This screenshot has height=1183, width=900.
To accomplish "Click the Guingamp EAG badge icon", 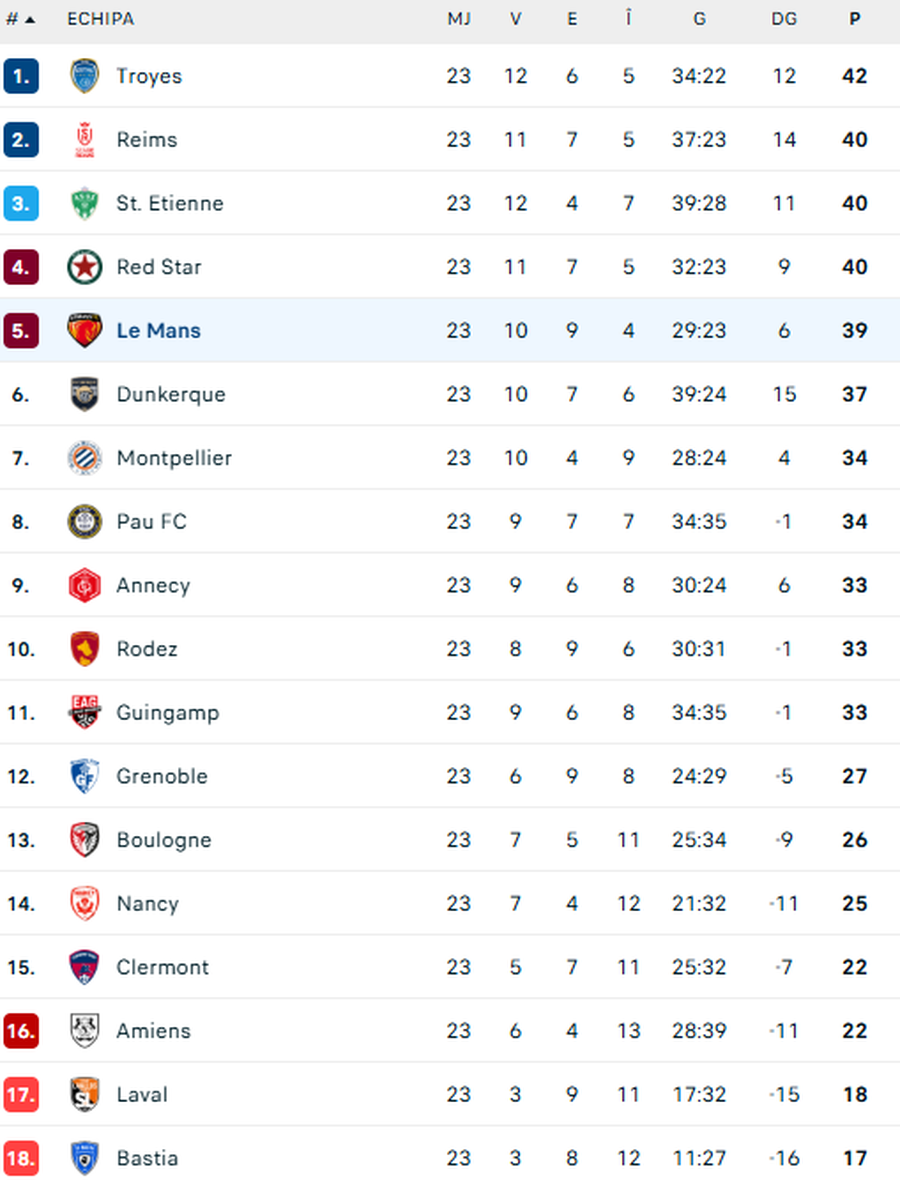I will pyautogui.click(x=85, y=712).
